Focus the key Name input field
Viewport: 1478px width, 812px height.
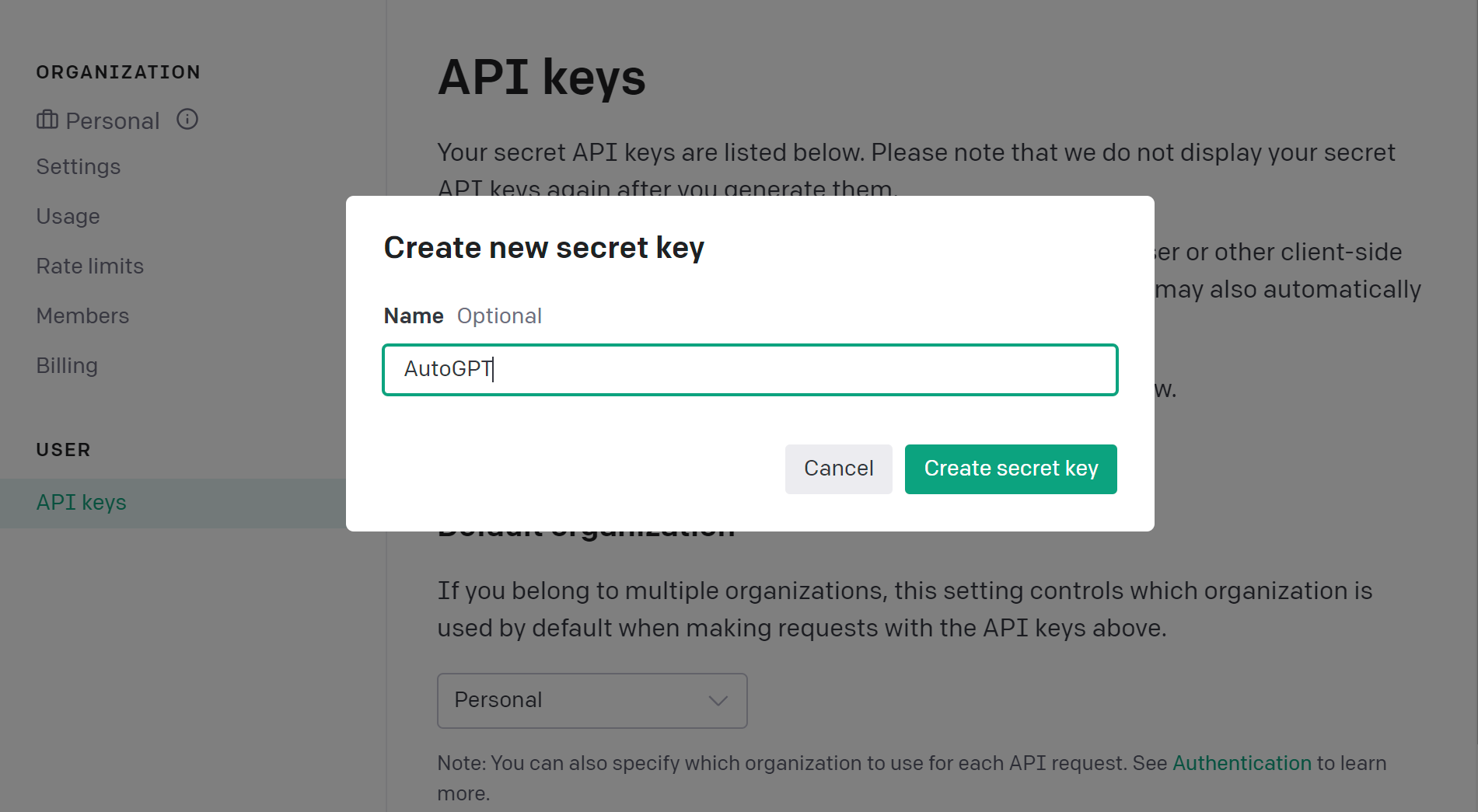click(x=750, y=370)
